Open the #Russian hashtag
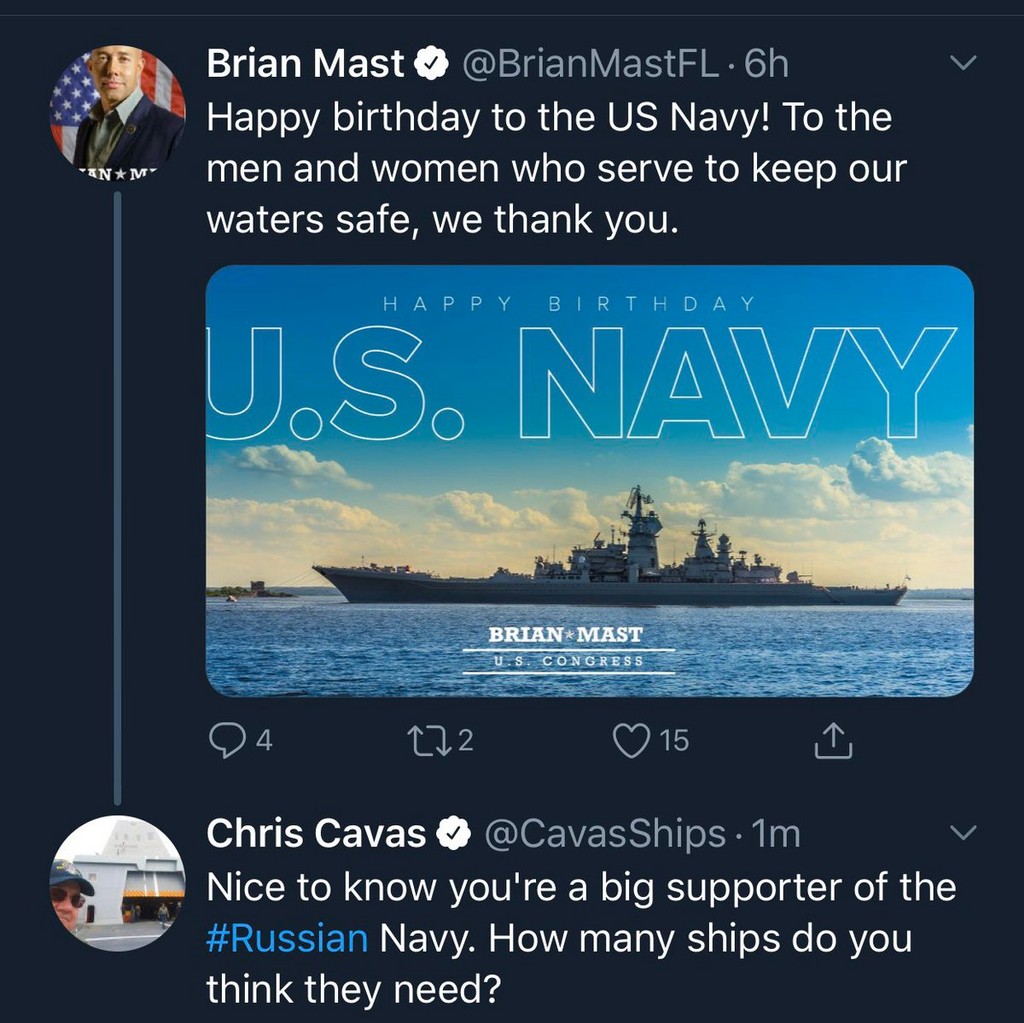 (x=287, y=939)
